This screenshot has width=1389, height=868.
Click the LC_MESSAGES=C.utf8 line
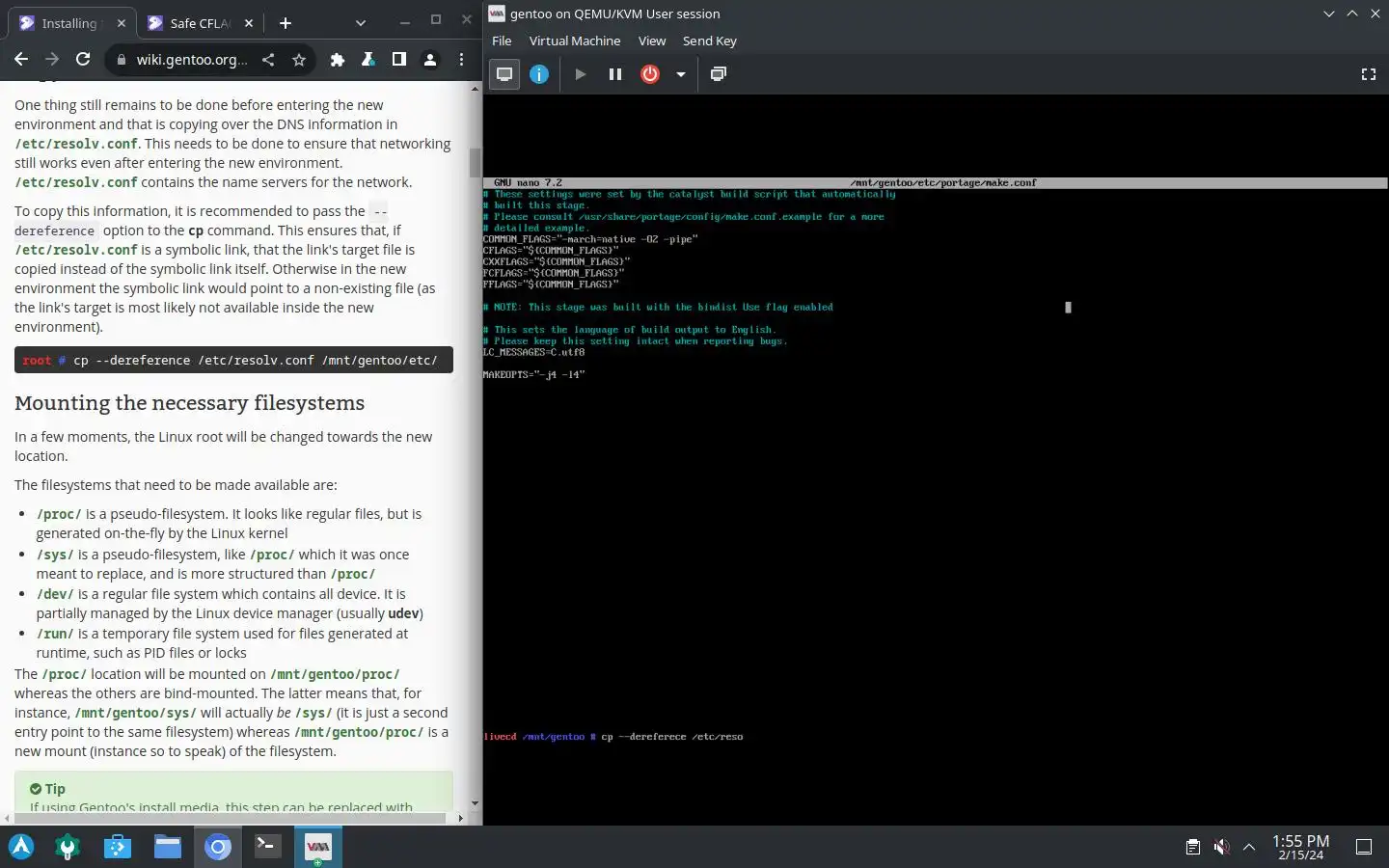click(533, 352)
